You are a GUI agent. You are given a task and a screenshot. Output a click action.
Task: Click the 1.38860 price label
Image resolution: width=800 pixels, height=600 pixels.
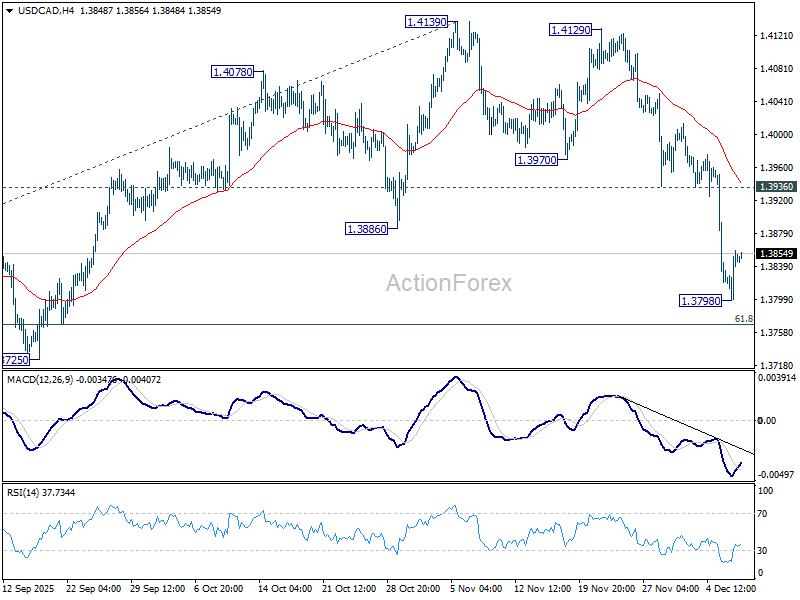pos(367,229)
